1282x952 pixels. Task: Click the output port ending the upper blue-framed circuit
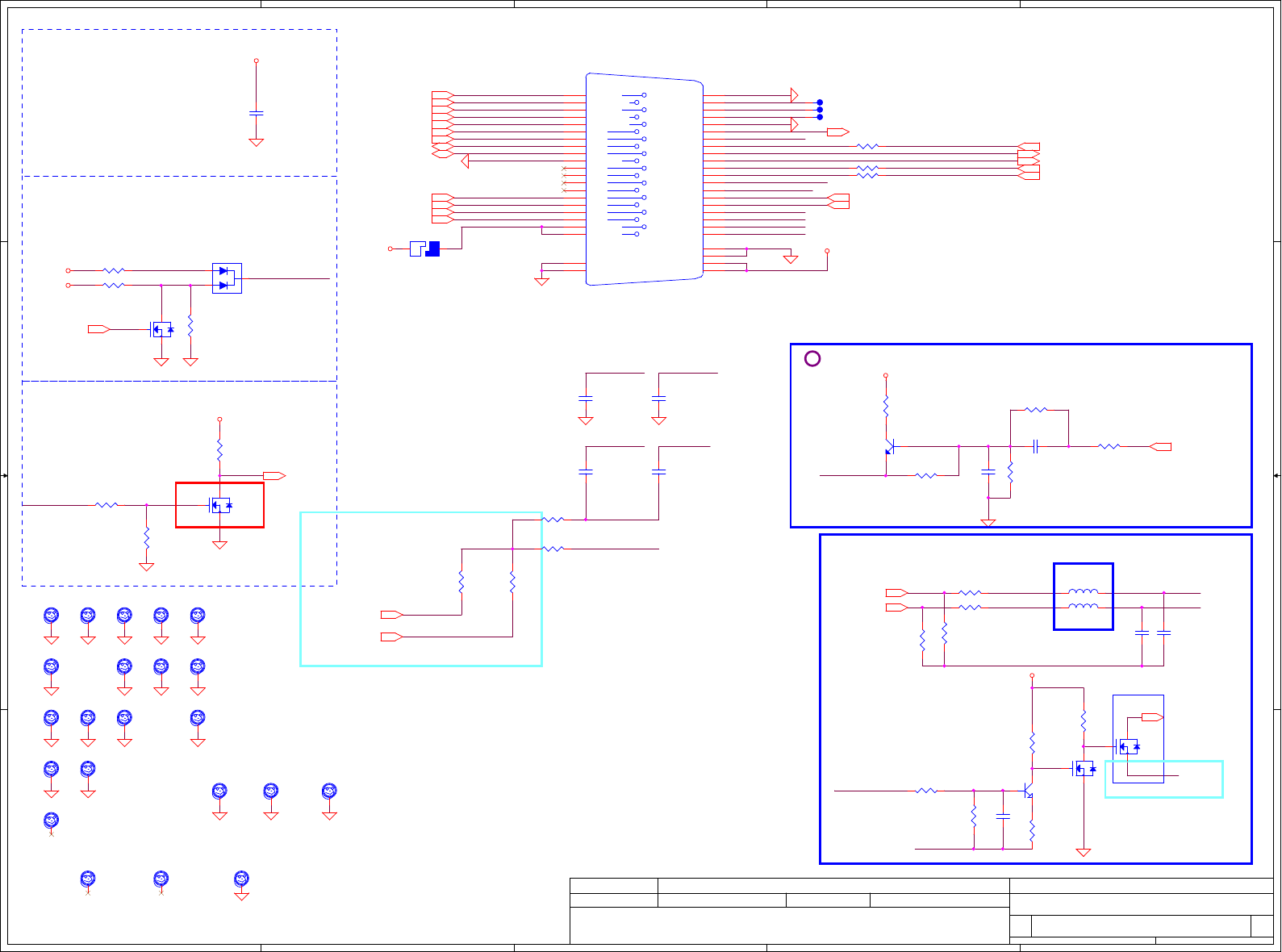coord(1160,446)
